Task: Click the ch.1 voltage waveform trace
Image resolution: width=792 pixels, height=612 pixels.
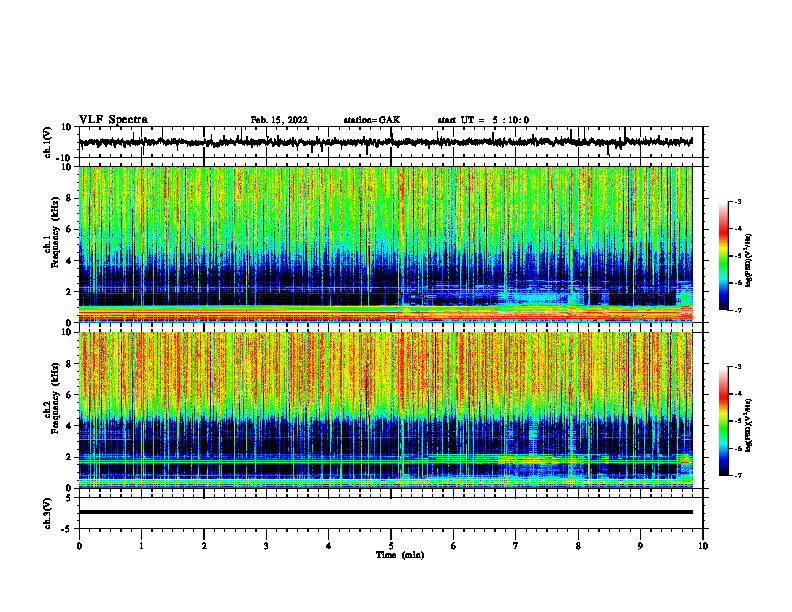Action: pyautogui.click(x=385, y=142)
